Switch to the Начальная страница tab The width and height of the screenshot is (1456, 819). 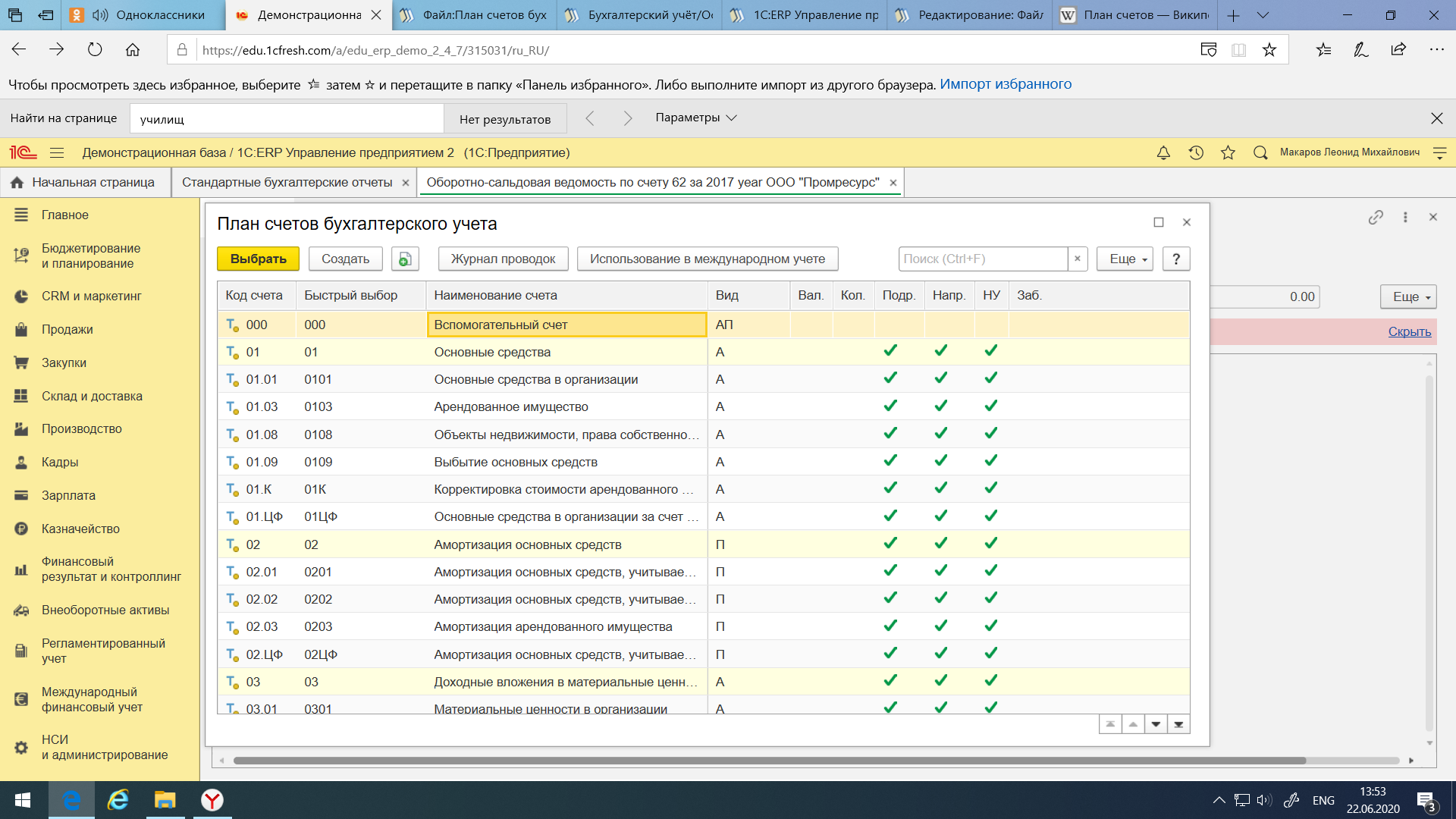tap(84, 182)
